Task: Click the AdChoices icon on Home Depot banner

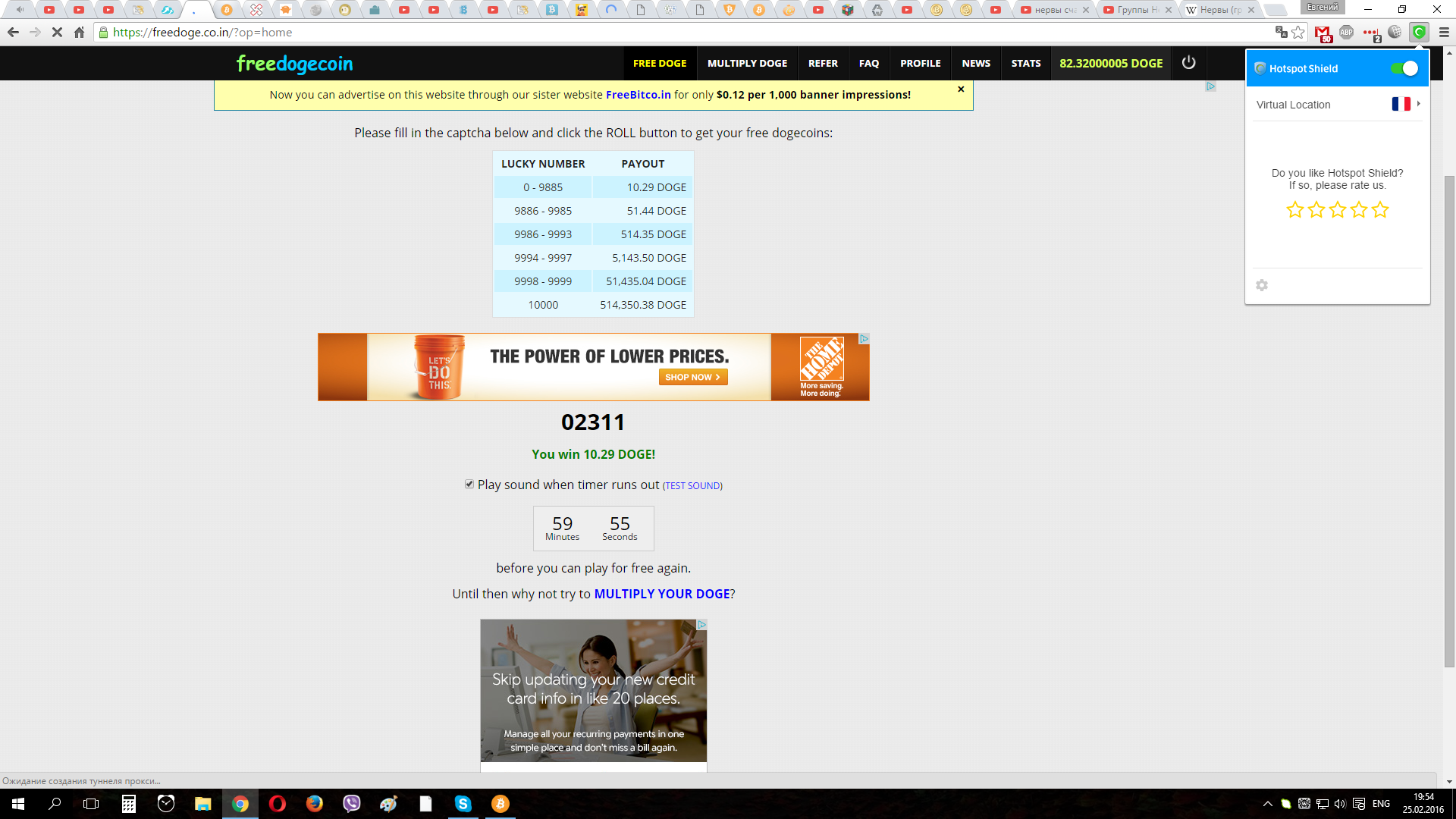Action: point(864,339)
